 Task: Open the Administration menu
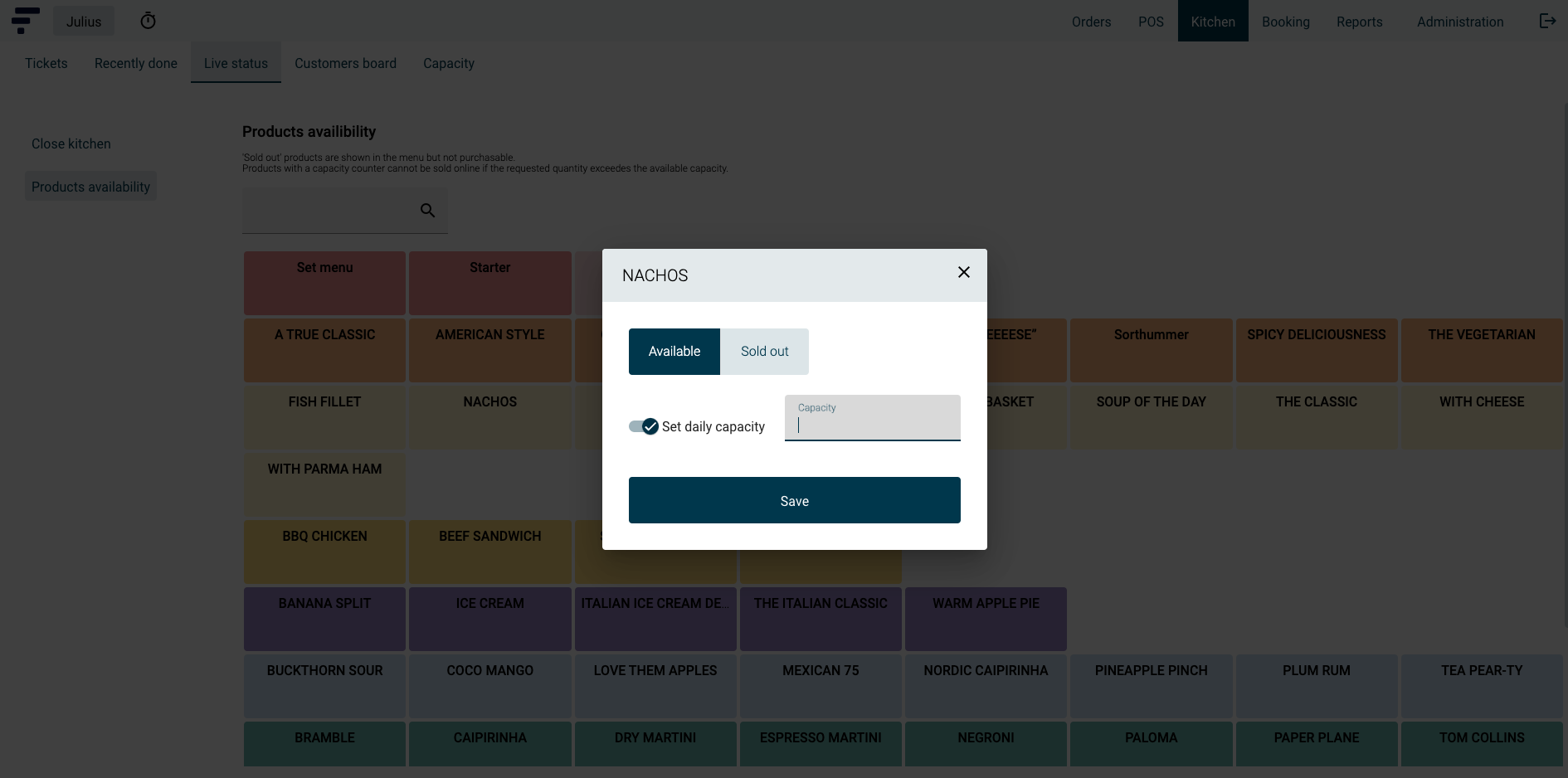1459,22
